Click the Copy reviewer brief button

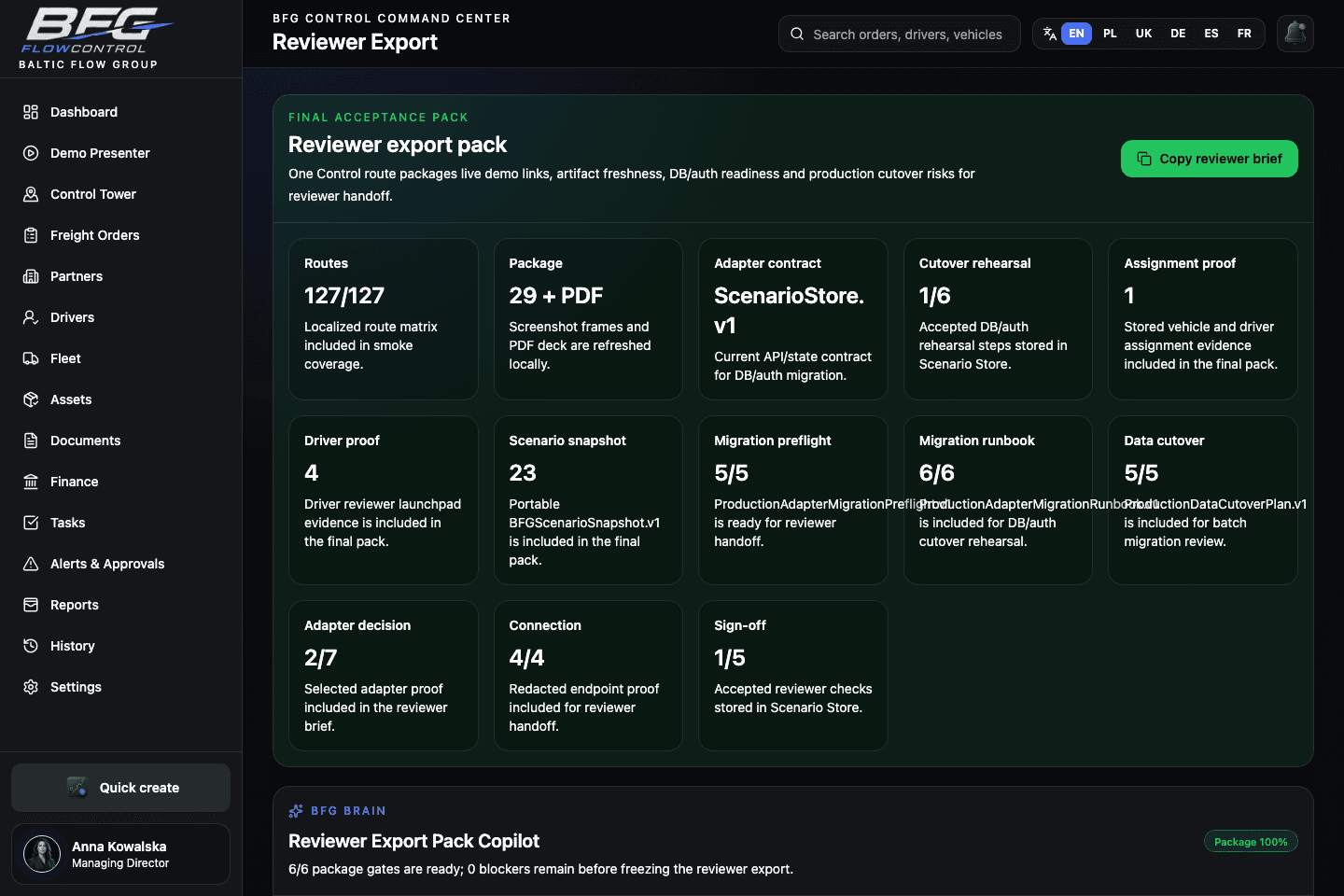click(1209, 159)
